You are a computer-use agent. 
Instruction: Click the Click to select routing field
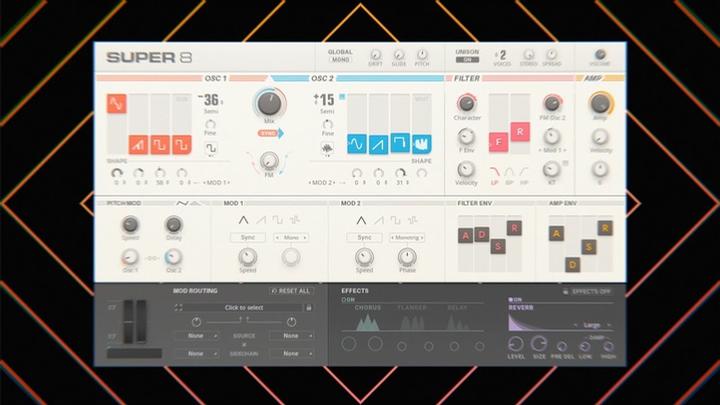pyautogui.click(x=244, y=308)
